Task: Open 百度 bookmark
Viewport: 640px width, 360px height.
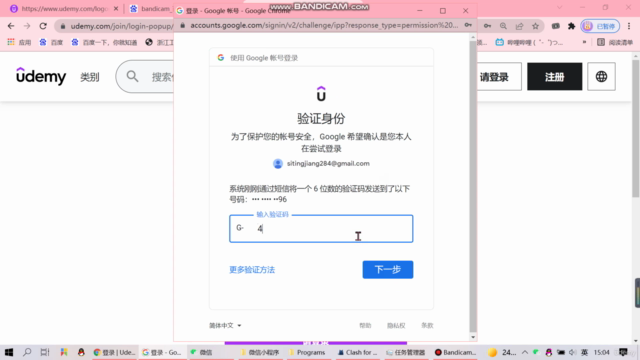Action: 51,42
